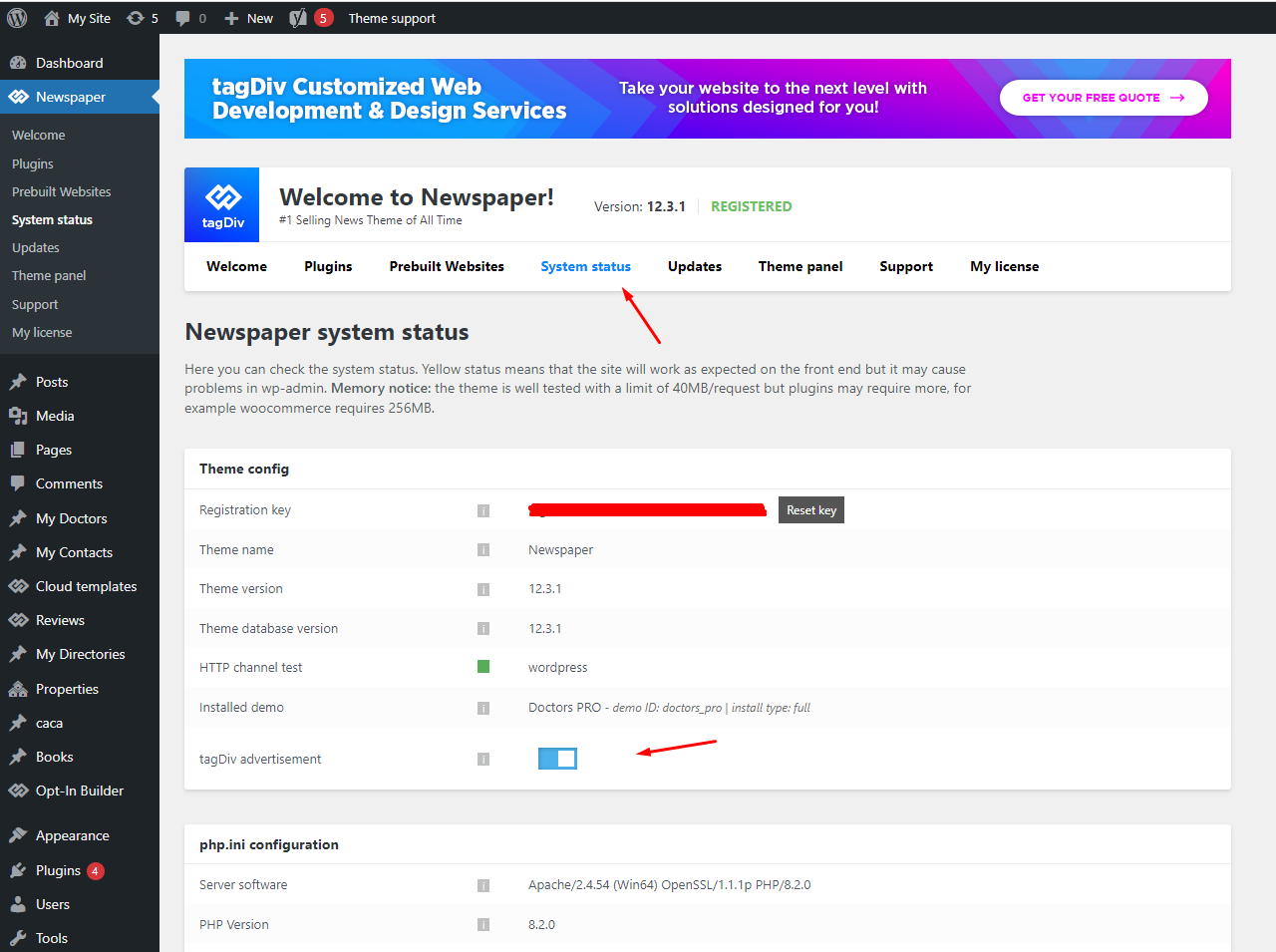Image resolution: width=1276 pixels, height=952 pixels.
Task: Toggle the tagDiv advertisement switch
Action: click(x=557, y=759)
